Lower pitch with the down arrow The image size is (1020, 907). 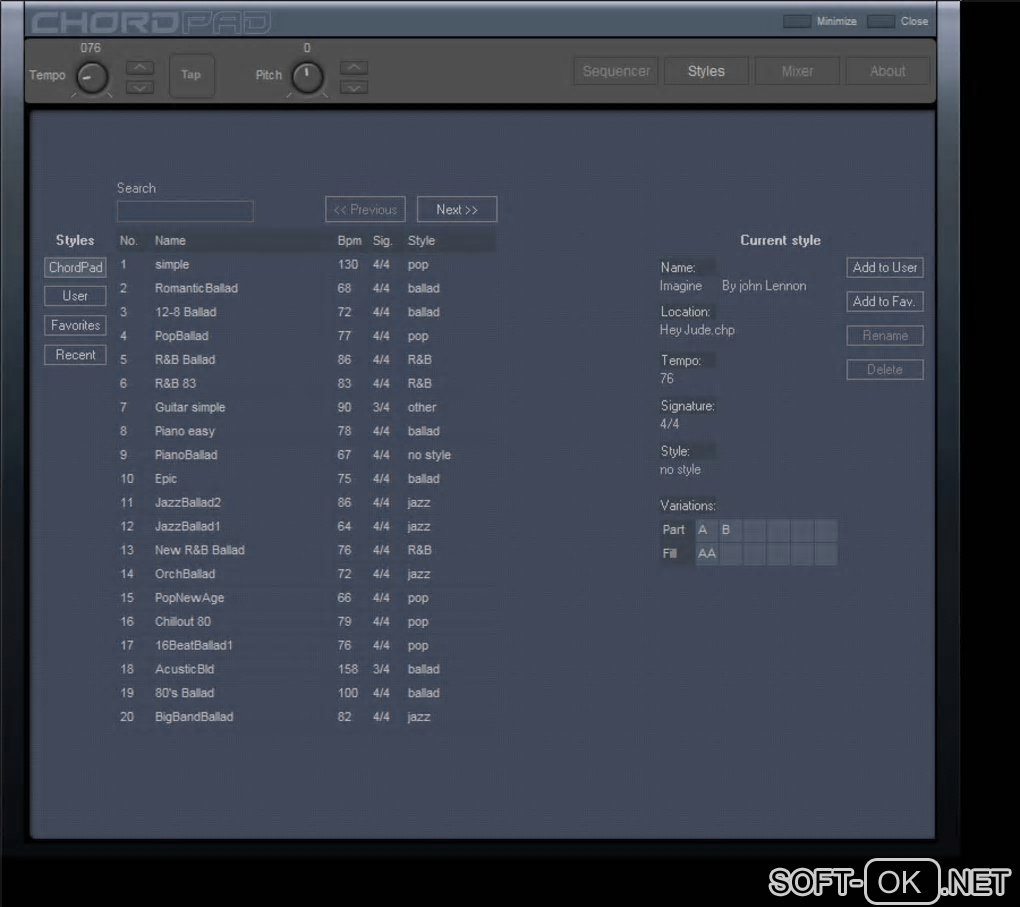(x=354, y=88)
